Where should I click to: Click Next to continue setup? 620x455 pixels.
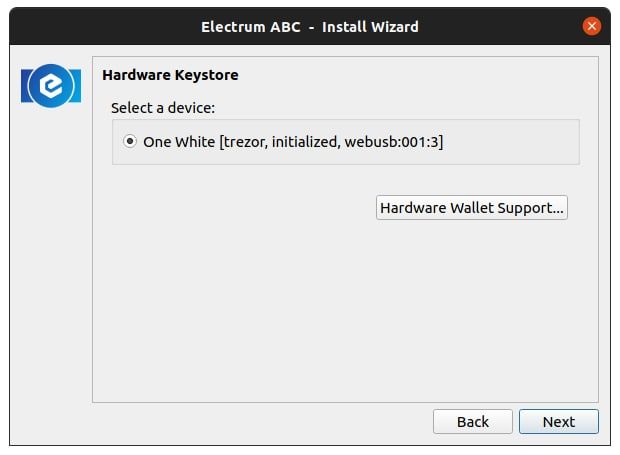tap(558, 421)
